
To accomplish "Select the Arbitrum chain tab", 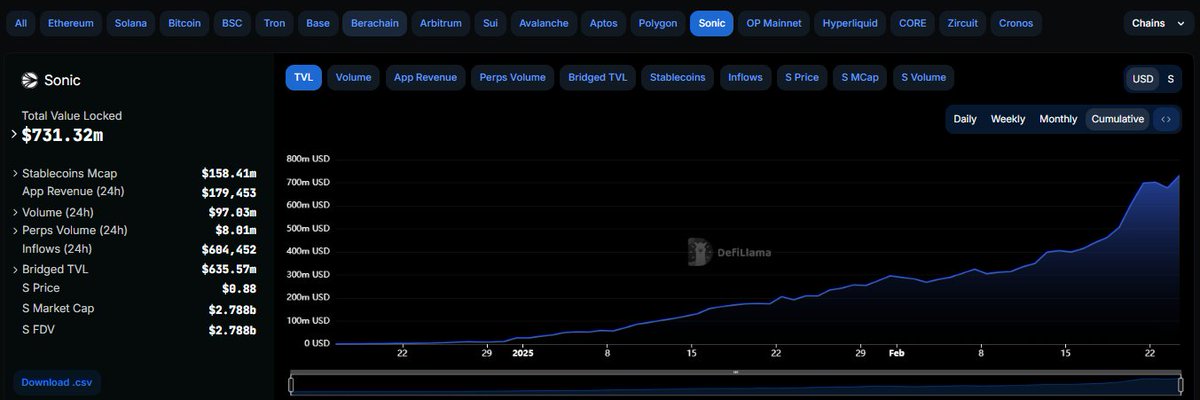I will click(x=441, y=22).
